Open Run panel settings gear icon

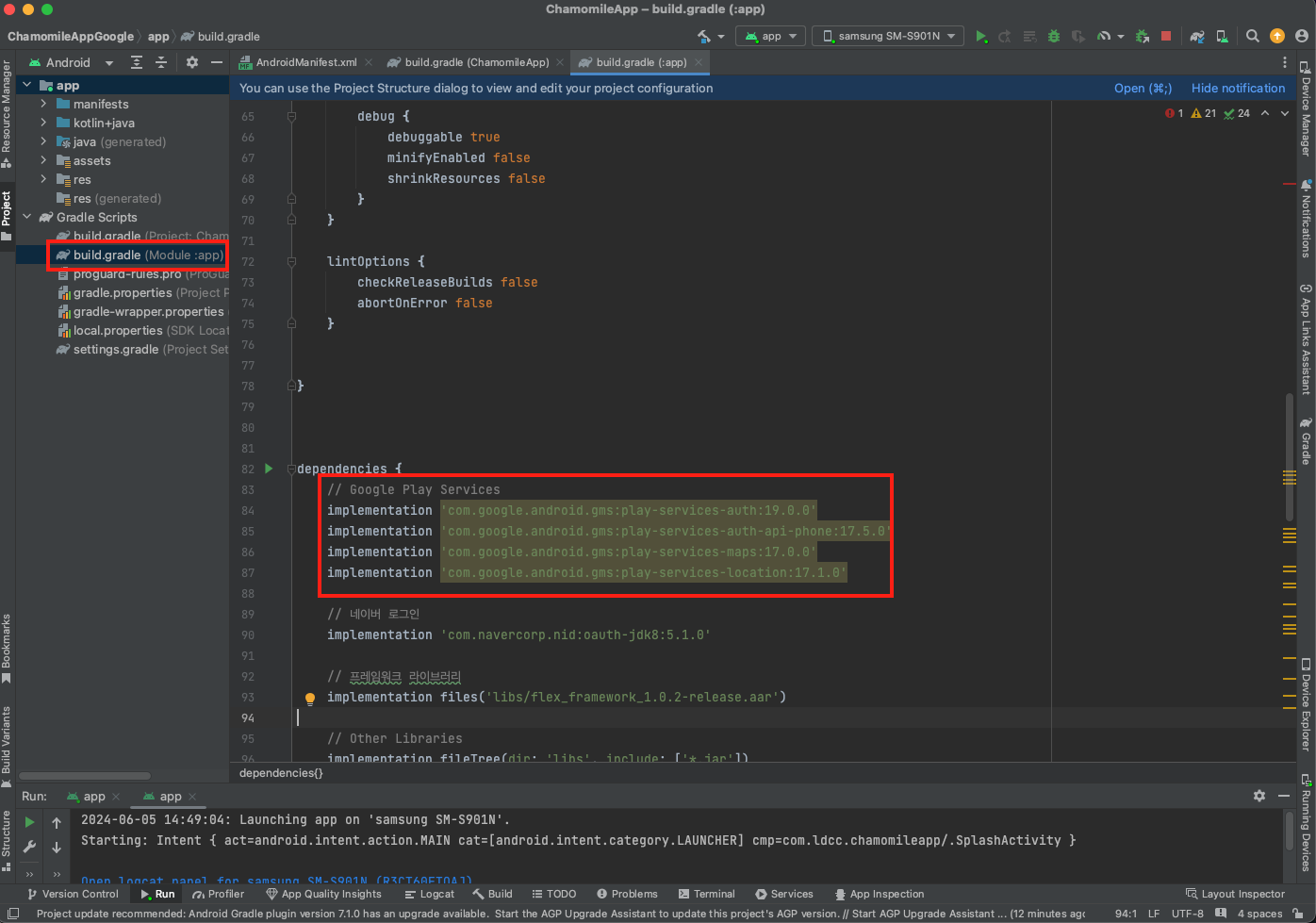pos(1259,796)
